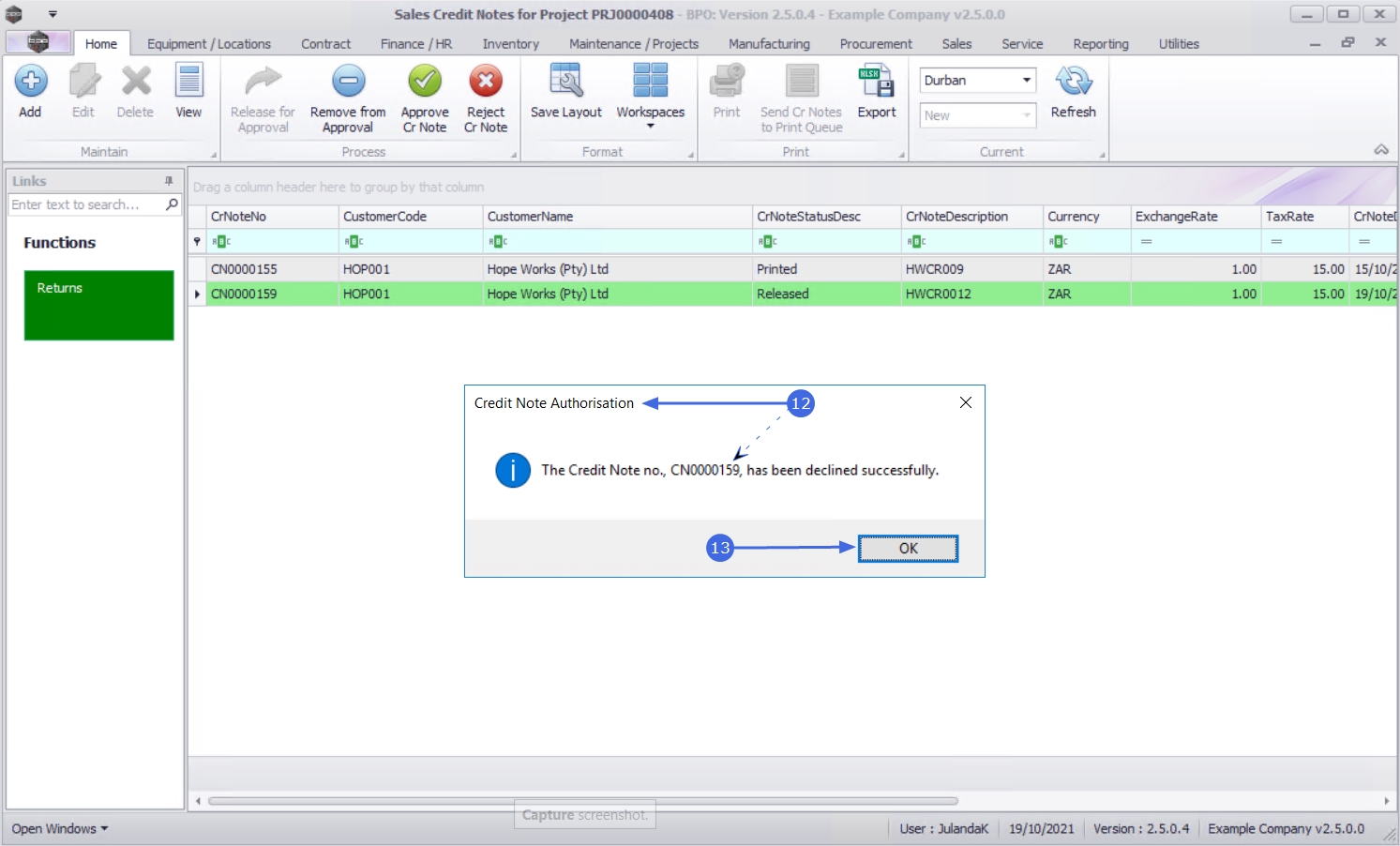Click HWCR009 description cell
This screenshot has width=1400, height=846.
(971, 269)
